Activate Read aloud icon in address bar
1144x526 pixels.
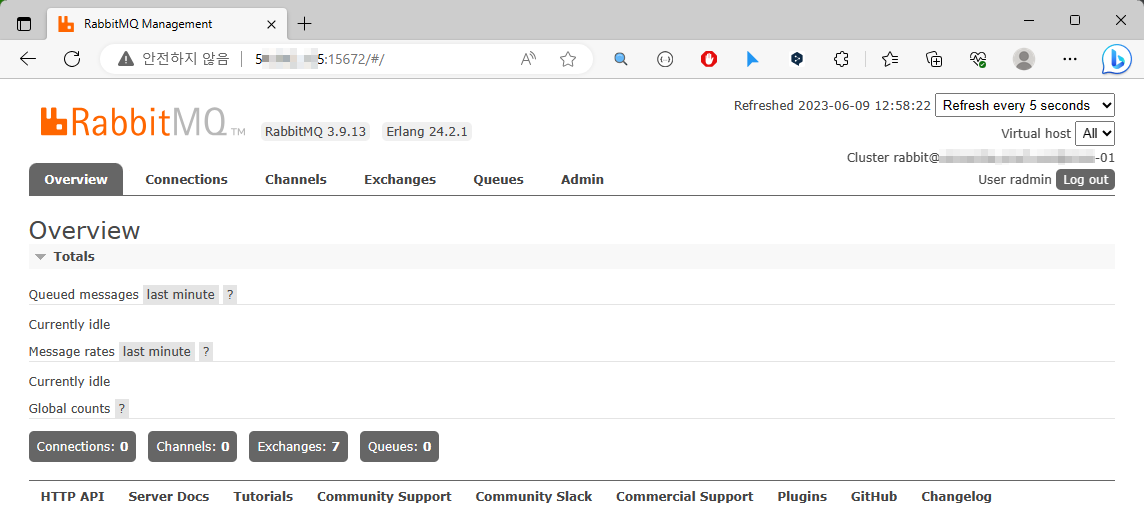(528, 59)
